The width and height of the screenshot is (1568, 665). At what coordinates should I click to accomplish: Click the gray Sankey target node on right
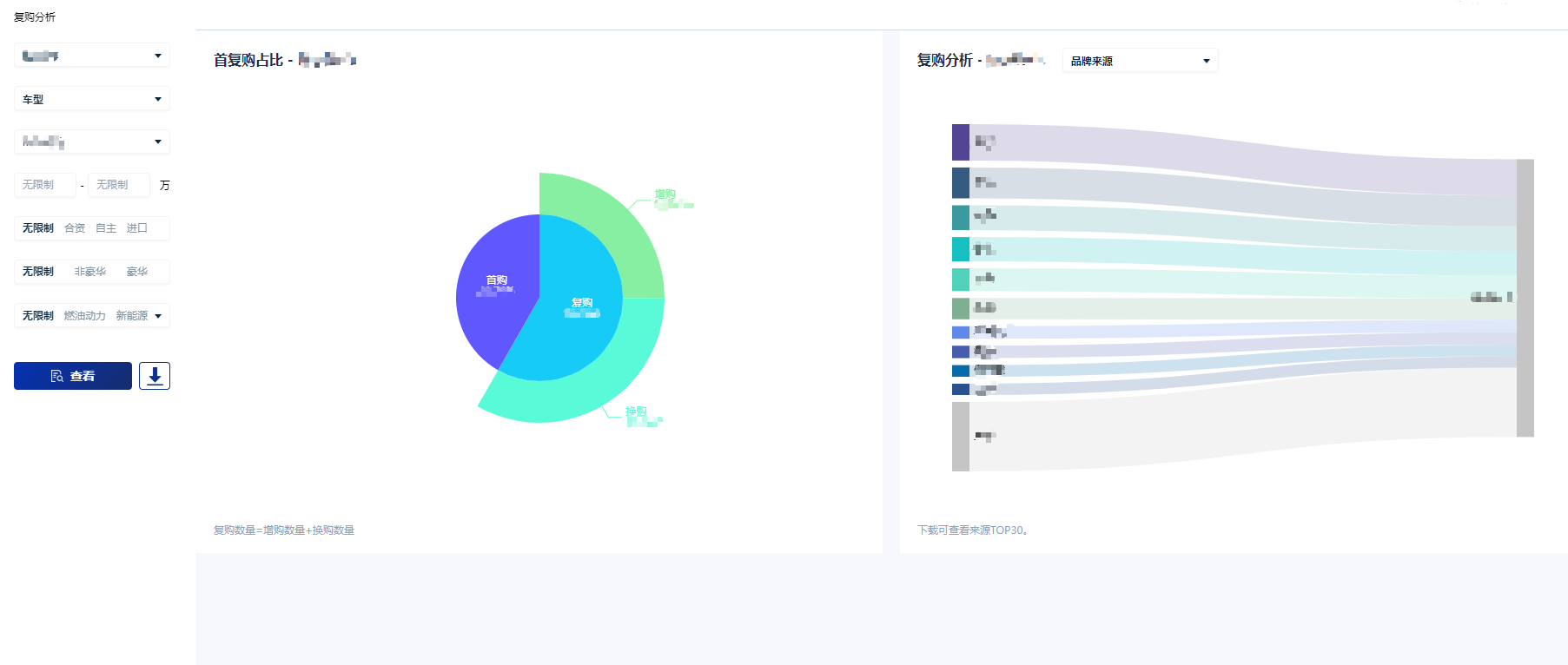(1525, 298)
